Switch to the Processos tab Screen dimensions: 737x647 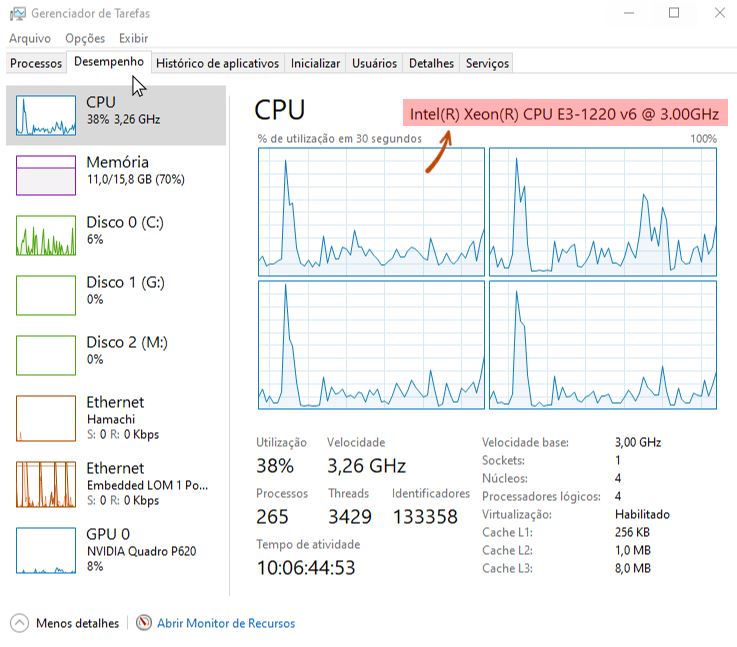coord(36,63)
